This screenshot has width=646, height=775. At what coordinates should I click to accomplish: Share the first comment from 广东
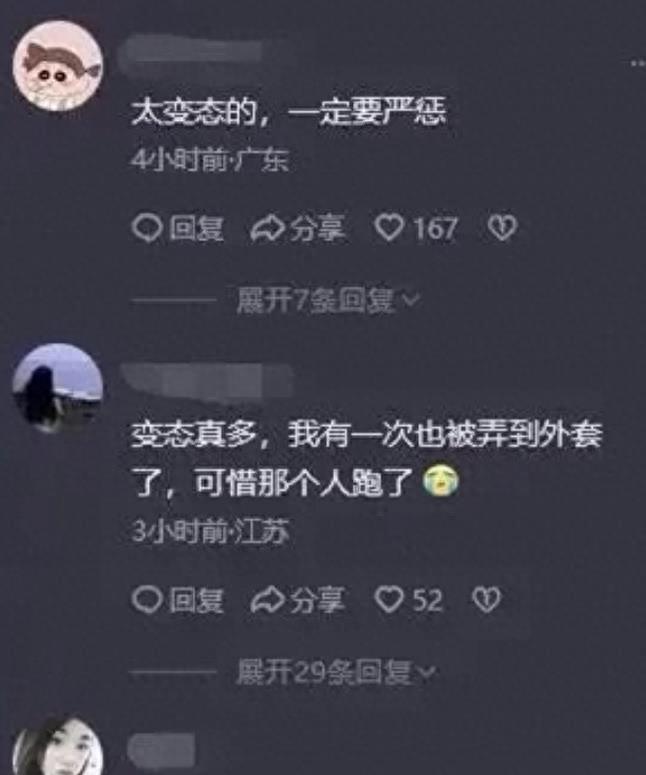[298, 229]
